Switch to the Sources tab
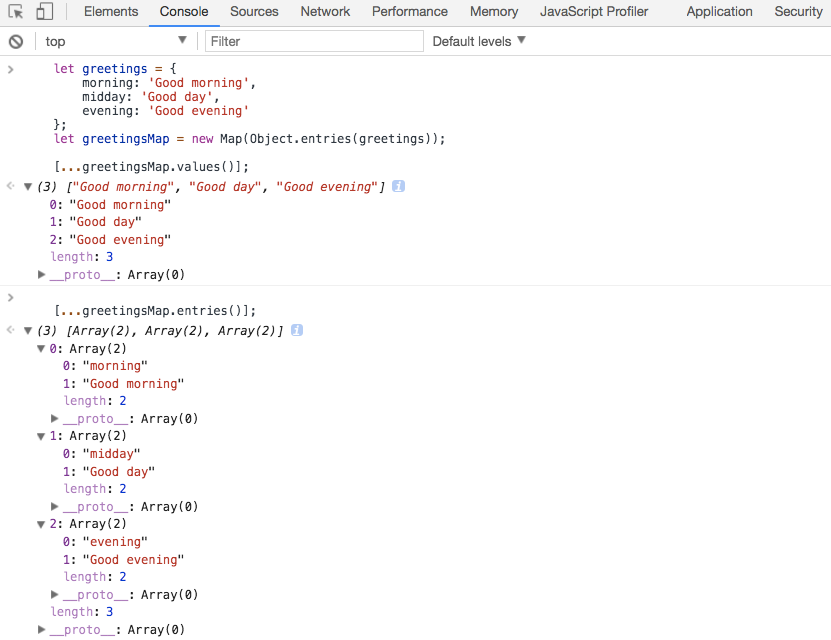 click(x=254, y=12)
